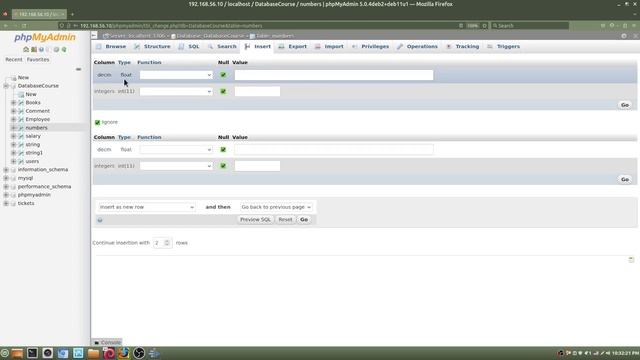Switch to the Browse tab
Viewport: 640px width, 360px height.
coord(111,47)
